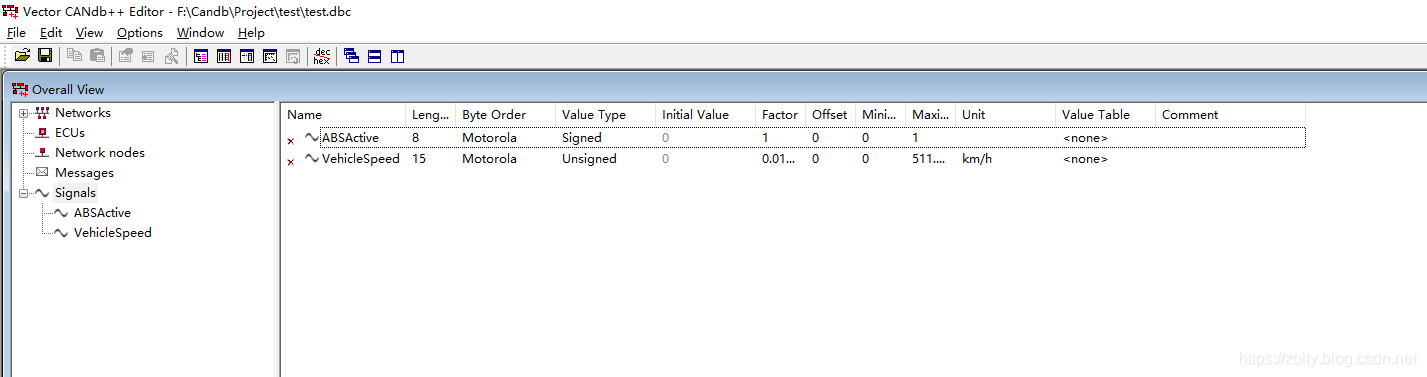Open the Window menu
Image resolution: width=1427 pixels, height=377 pixels.
(201, 33)
